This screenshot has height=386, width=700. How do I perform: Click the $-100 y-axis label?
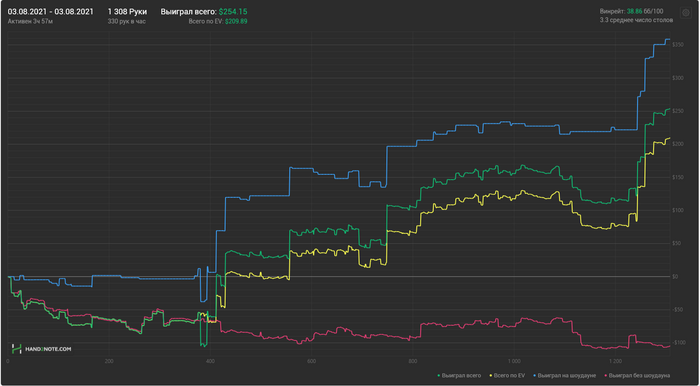[x=679, y=343]
